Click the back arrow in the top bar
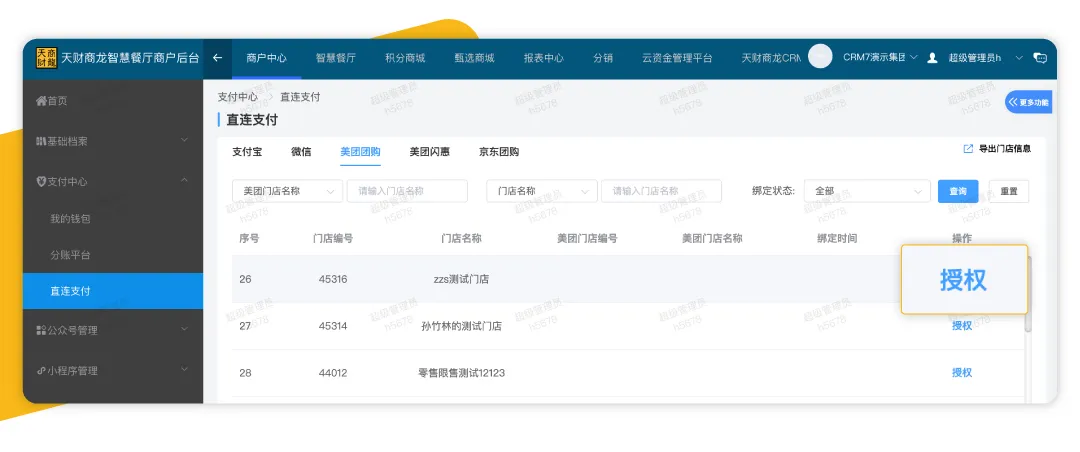Screen dimensions: 1080x452 click(218, 58)
